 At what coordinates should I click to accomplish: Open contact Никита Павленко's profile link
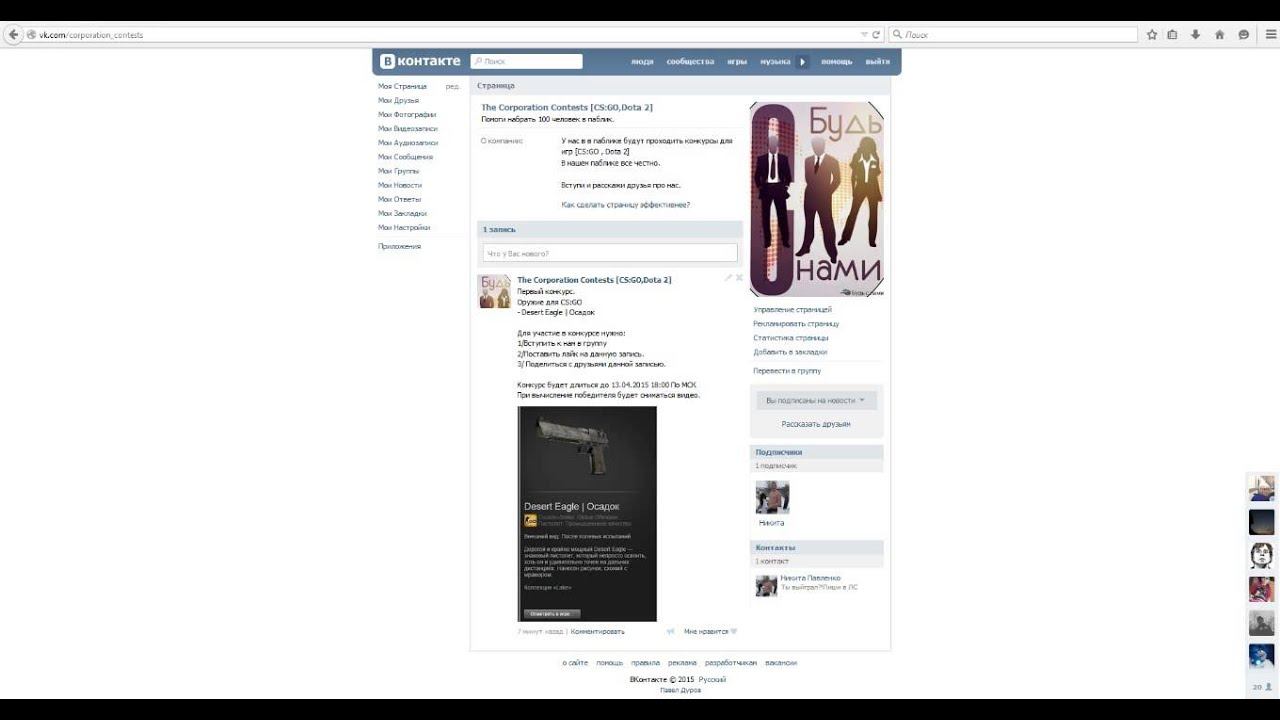point(811,578)
